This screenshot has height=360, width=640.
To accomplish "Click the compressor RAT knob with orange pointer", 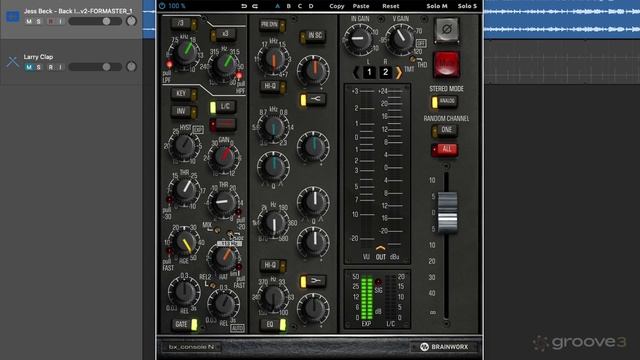I will 224,258.
